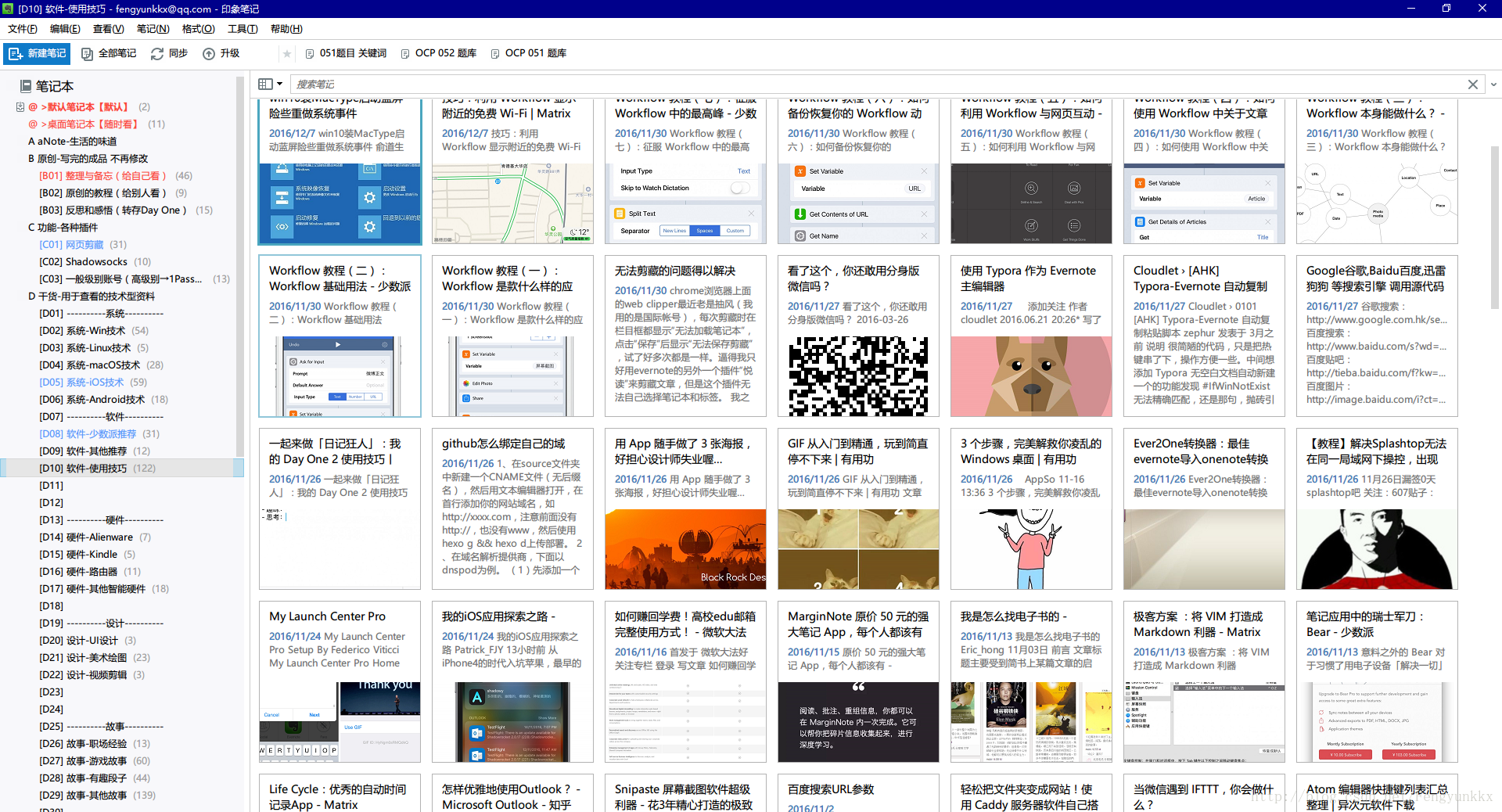Open 帮助(H) menu
This screenshot has width=1502, height=812.
tap(286, 29)
